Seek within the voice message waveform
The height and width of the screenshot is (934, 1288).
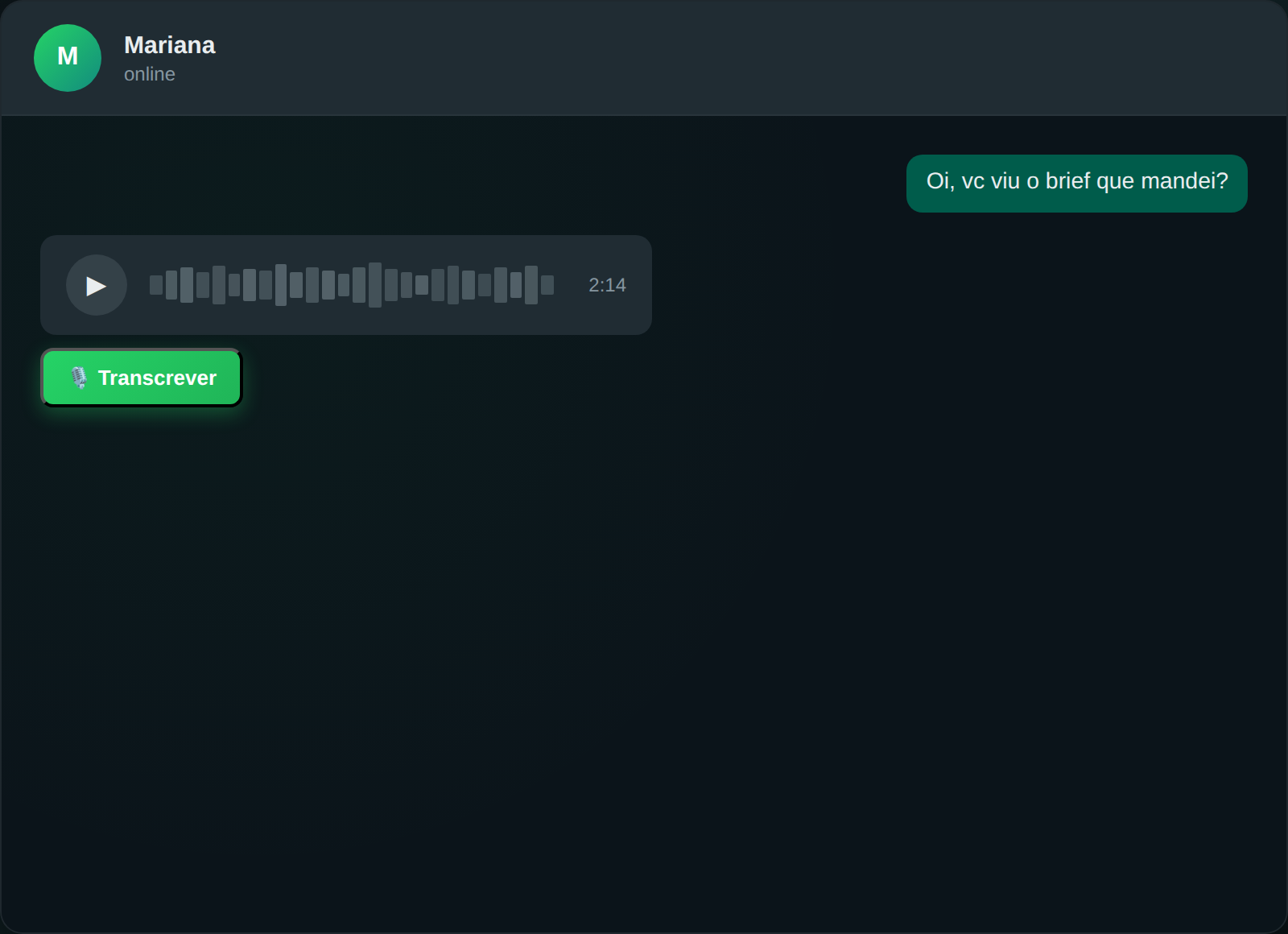[x=352, y=285]
